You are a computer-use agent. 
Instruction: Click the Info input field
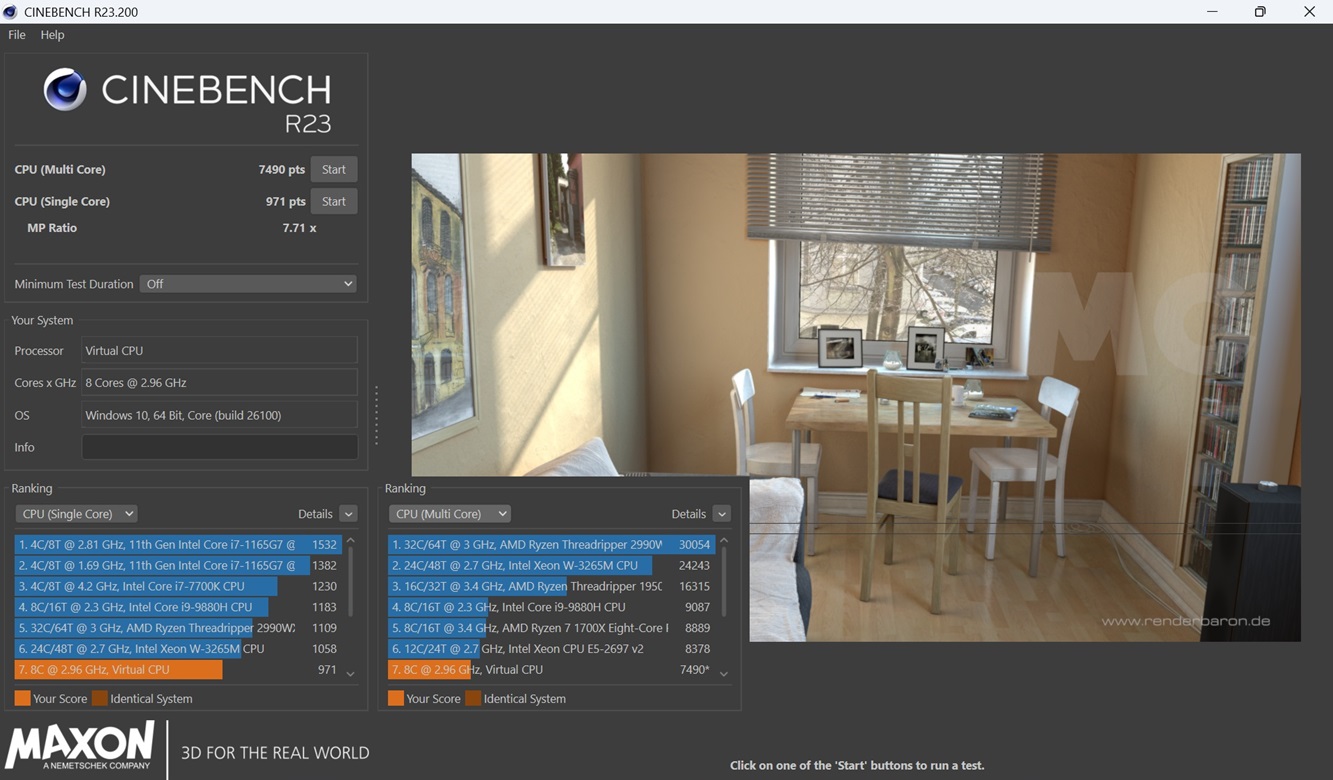tap(219, 447)
